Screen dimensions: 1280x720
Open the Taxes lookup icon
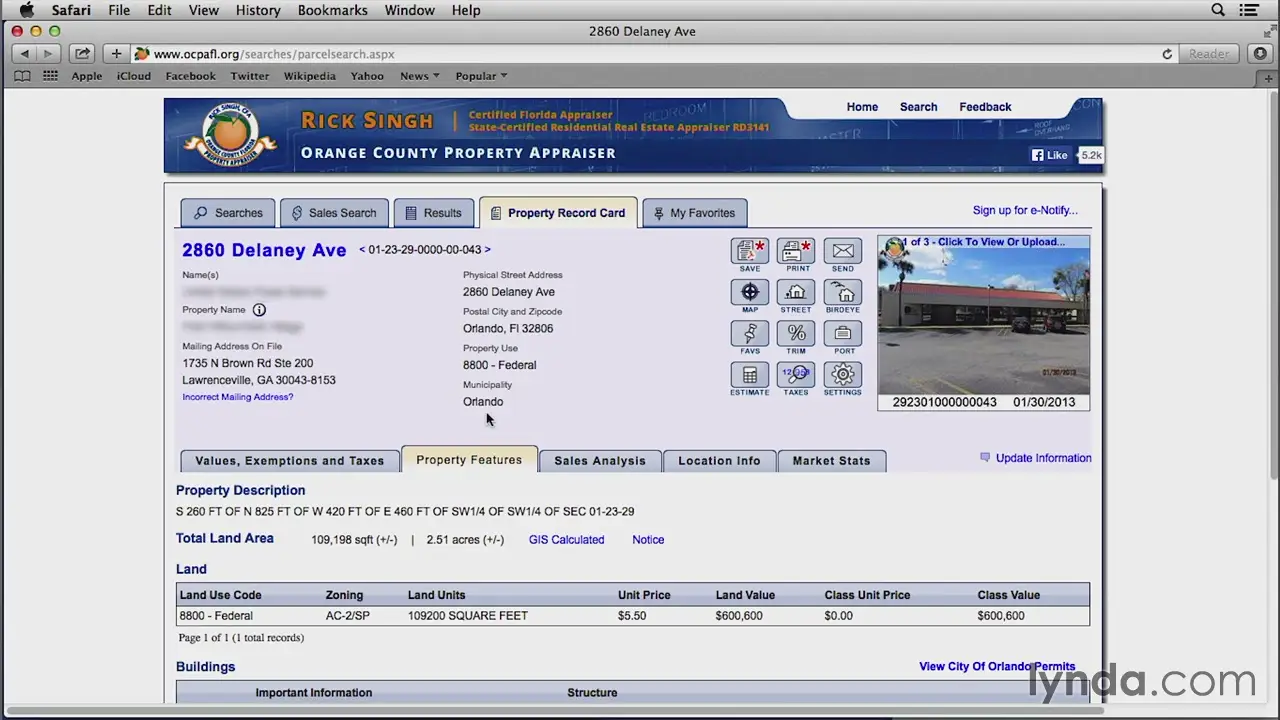click(x=796, y=374)
